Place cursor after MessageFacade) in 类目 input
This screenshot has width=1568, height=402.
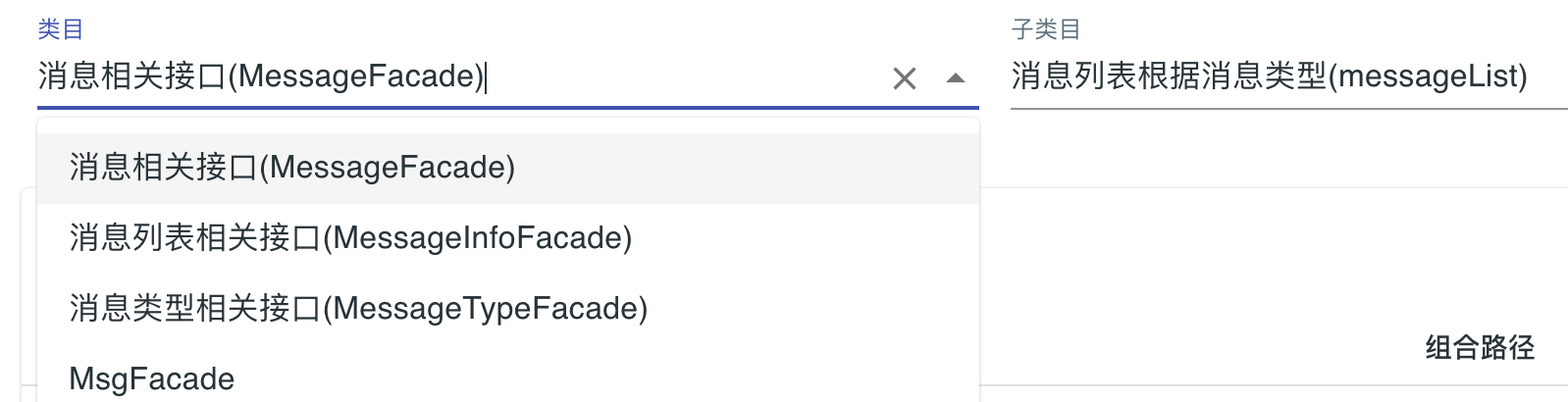click(x=486, y=76)
